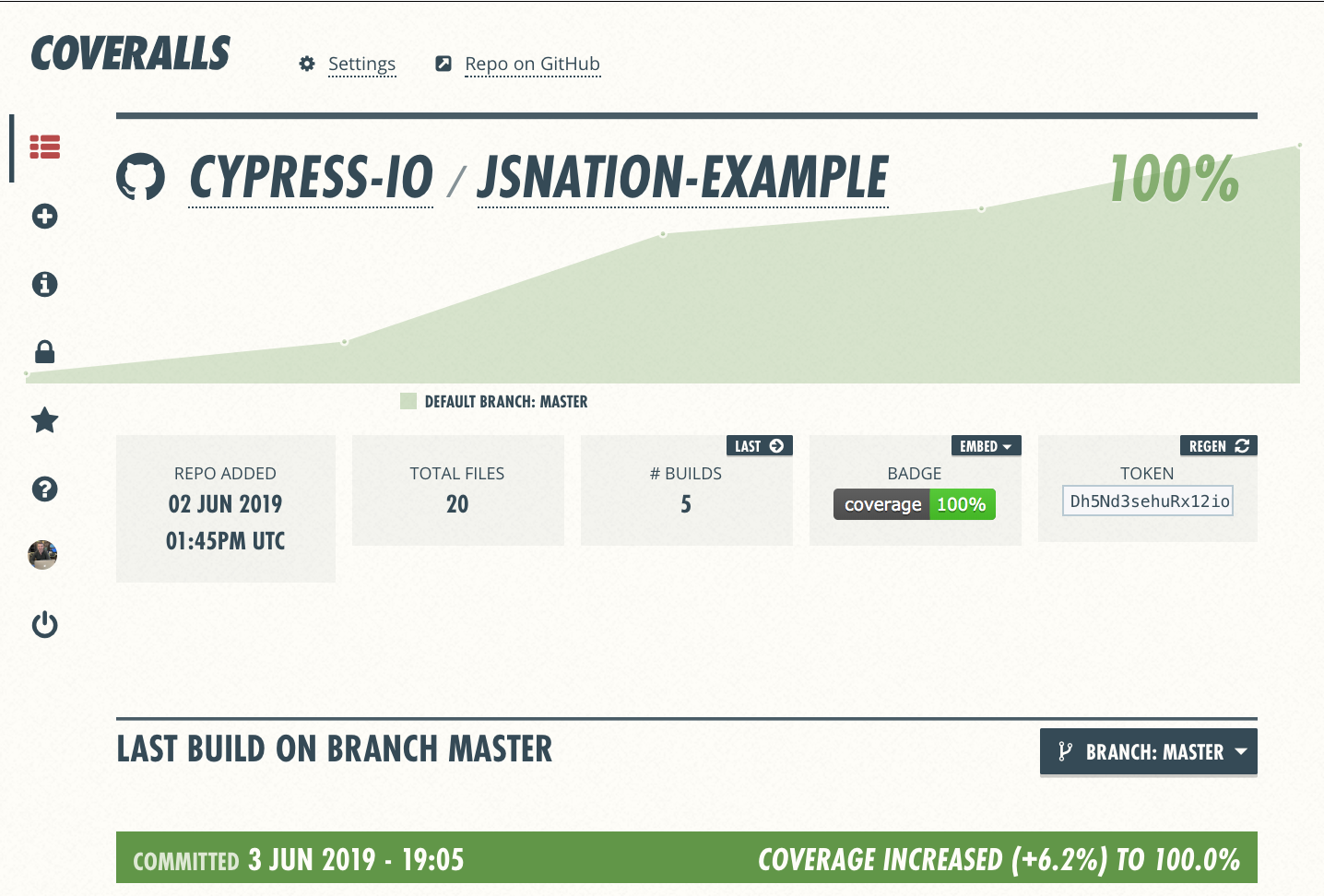Open the JSNATION-EXAMPLE repo link
1324x896 pixels.
682,178
